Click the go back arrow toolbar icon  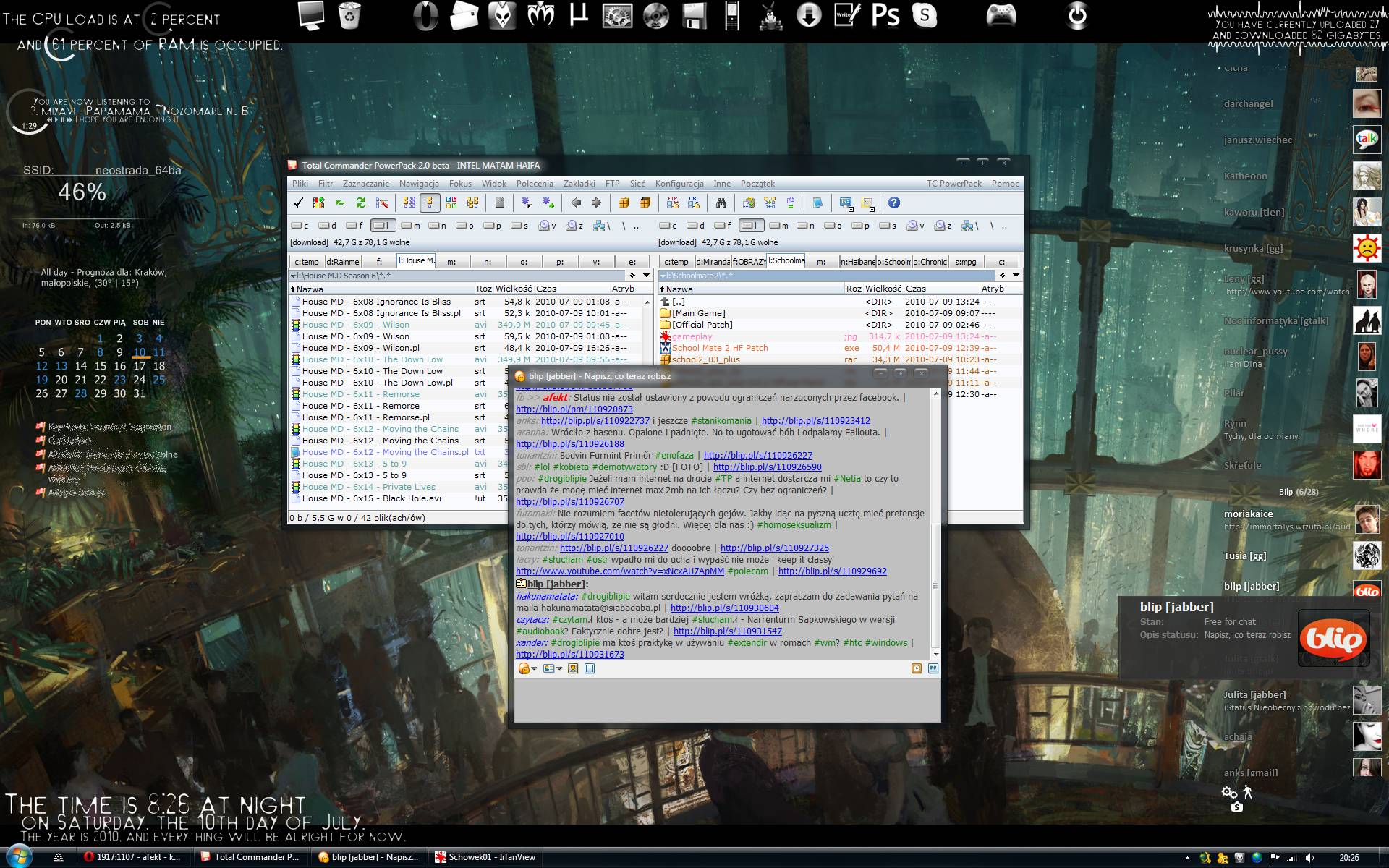[x=576, y=203]
